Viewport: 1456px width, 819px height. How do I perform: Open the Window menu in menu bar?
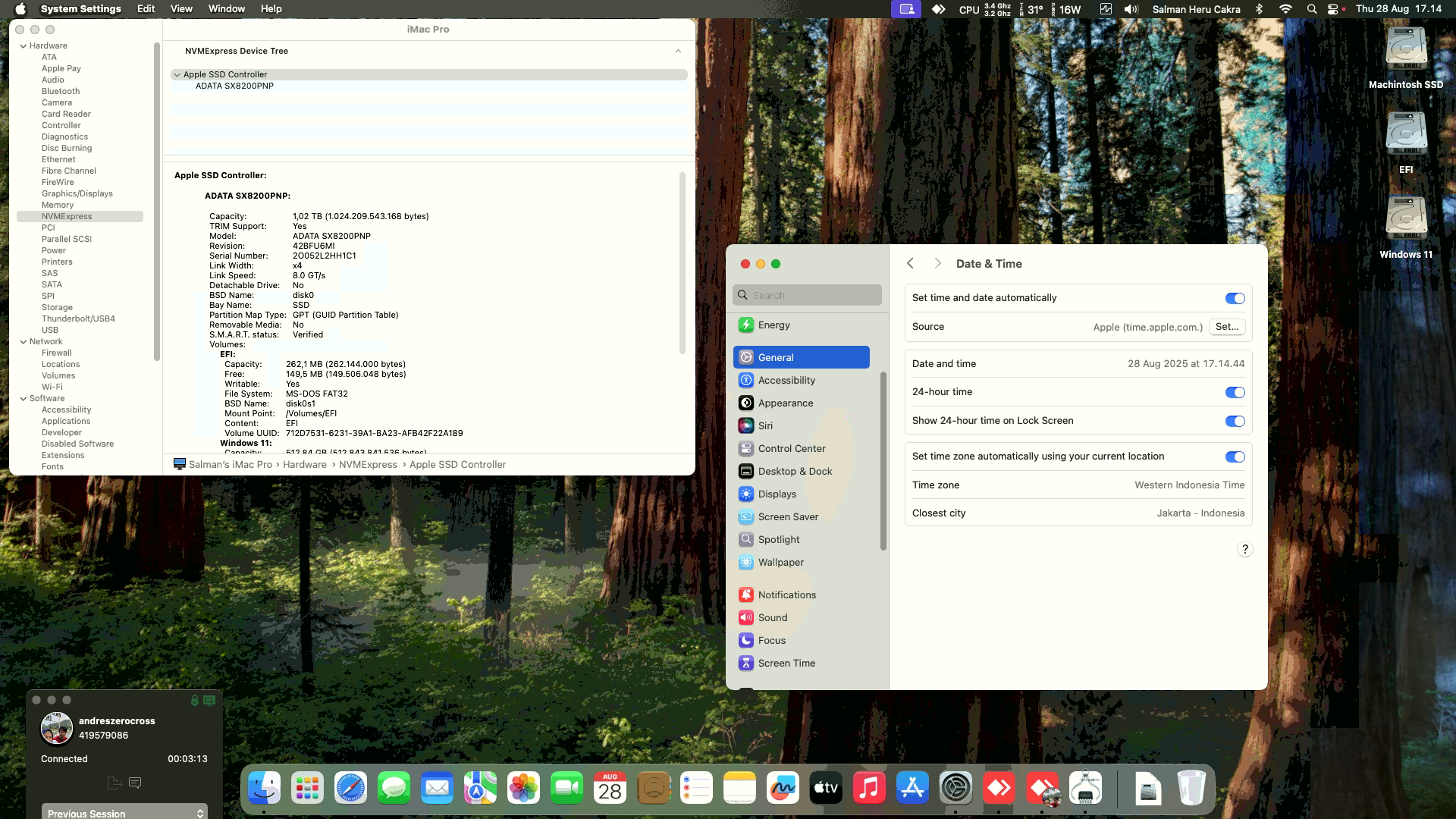226,9
